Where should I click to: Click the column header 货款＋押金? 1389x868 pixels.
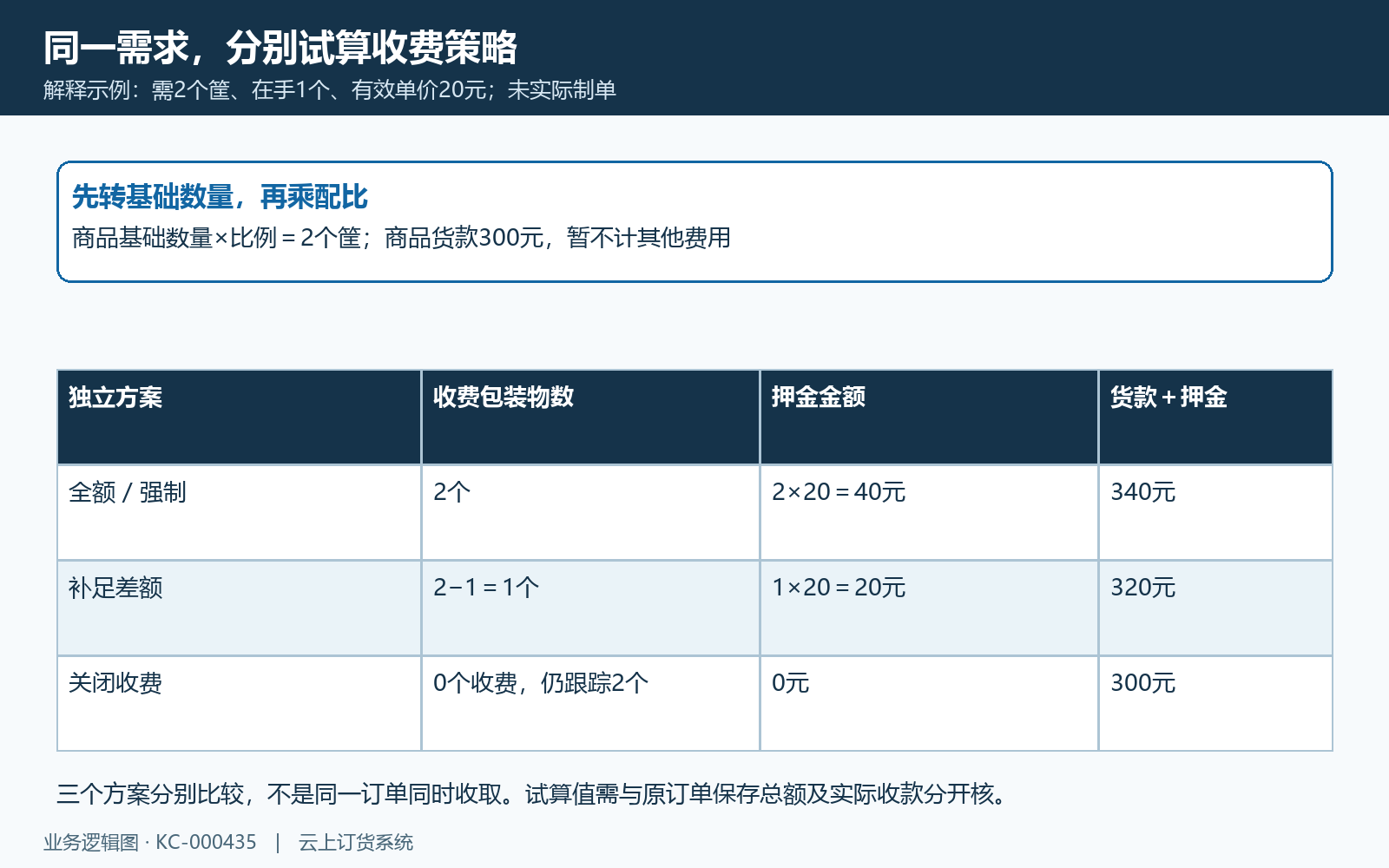(1215, 417)
